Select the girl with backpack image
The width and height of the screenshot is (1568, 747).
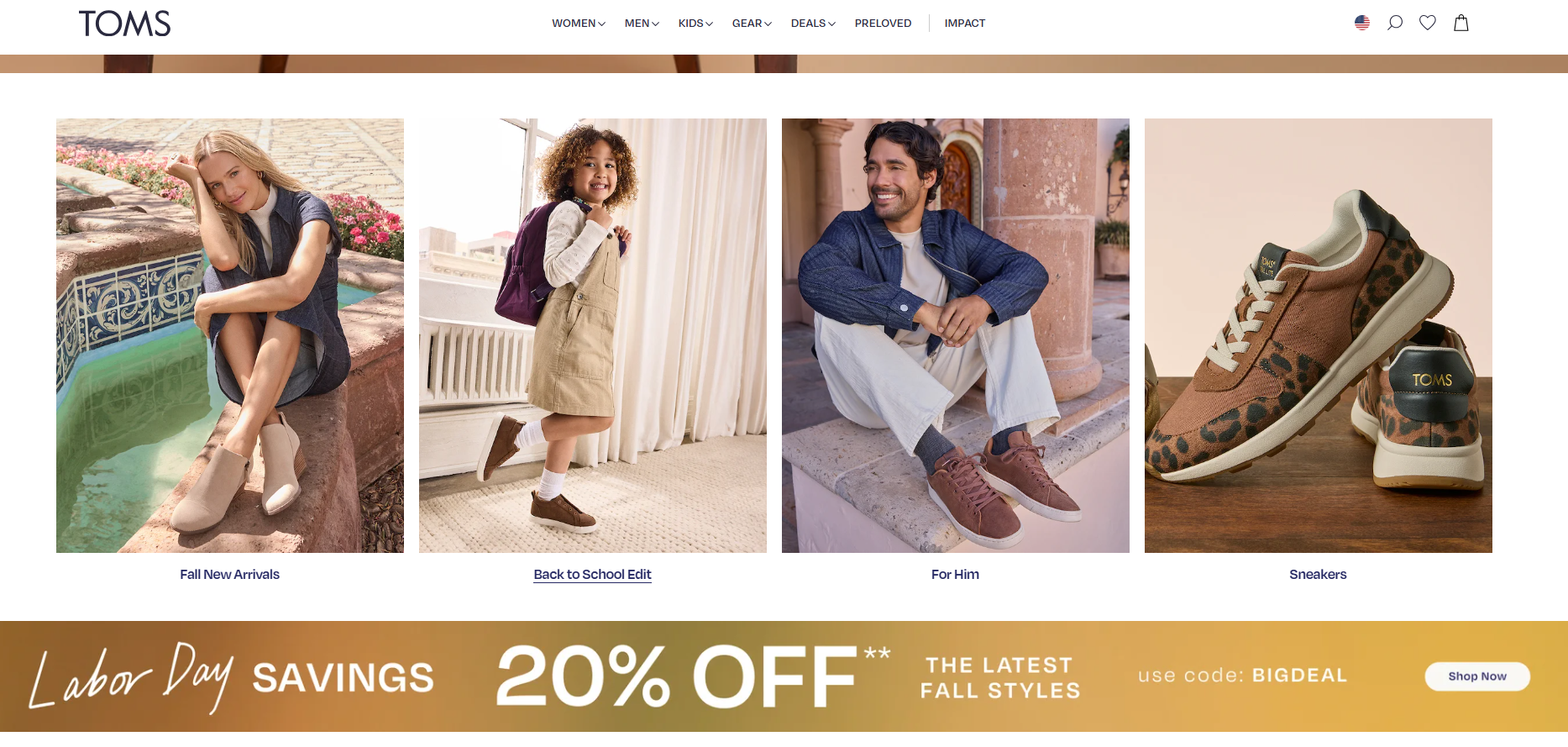tap(592, 335)
